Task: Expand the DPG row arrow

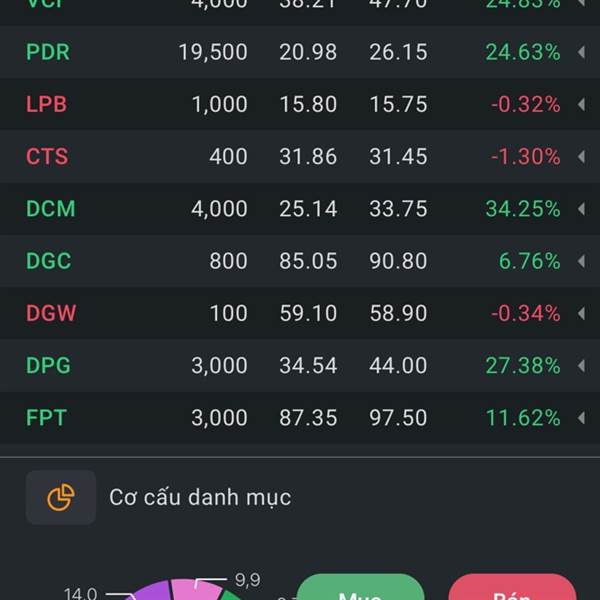Action: point(581,365)
